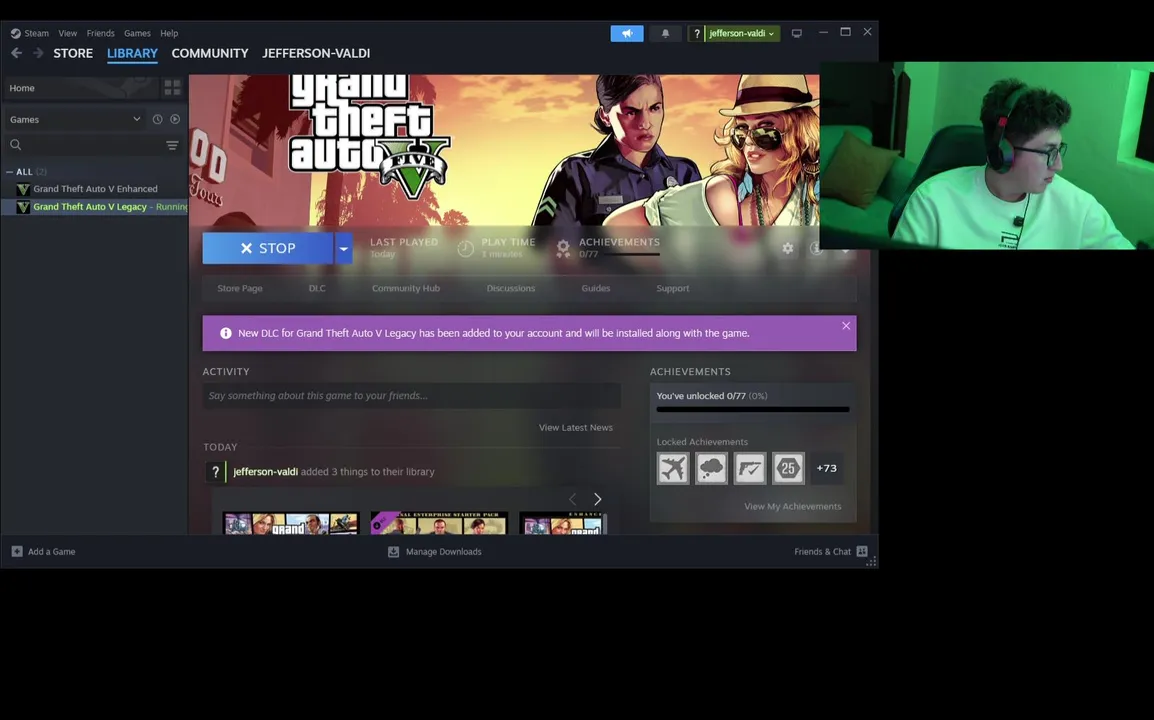Click the airplane locked achievement icon
Viewport: 1154px width, 720px height.
(x=673, y=468)
